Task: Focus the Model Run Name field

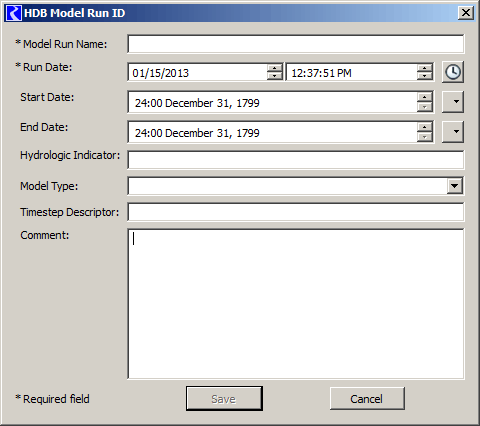Action: 296,44
